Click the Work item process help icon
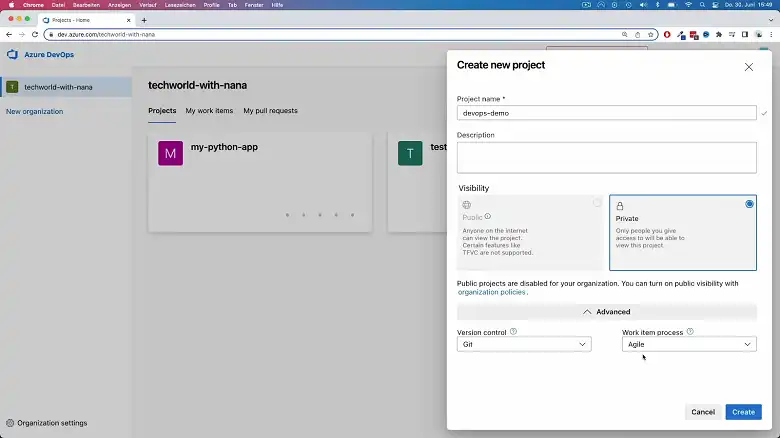Screen dimensions: 780x438 (x=690, y=331)
